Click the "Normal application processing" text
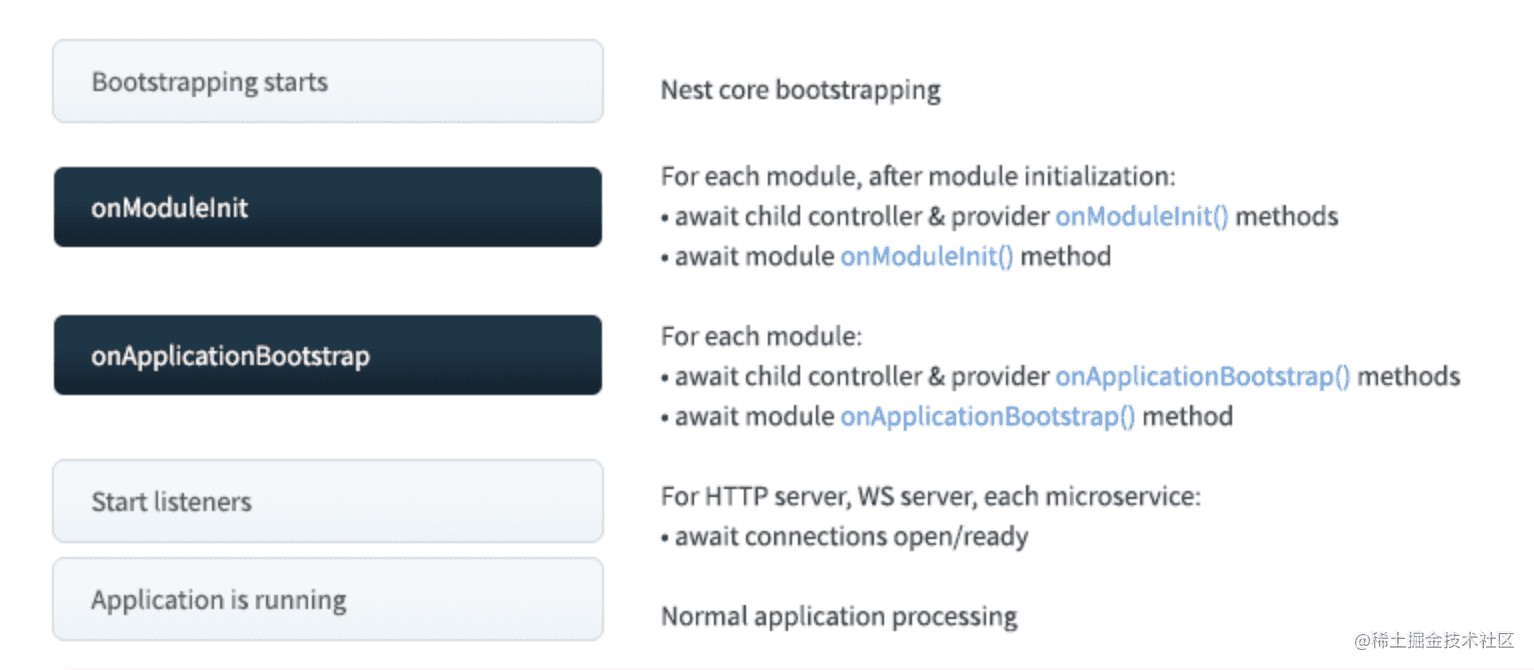This screenshot has height=670, width=1534. click(839, 616)
